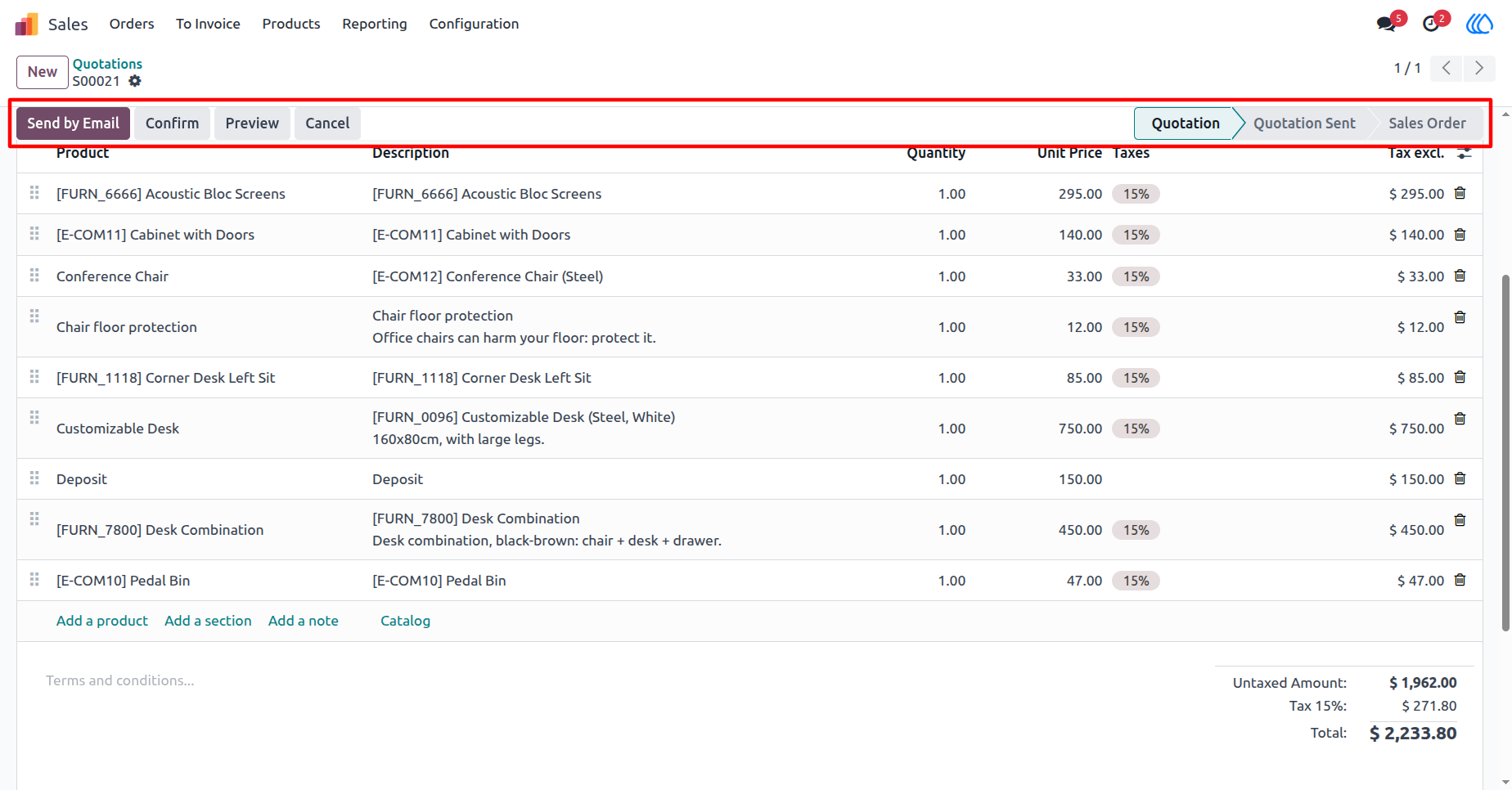Open the user avatar menu icon

click(x=1479, y=24)
